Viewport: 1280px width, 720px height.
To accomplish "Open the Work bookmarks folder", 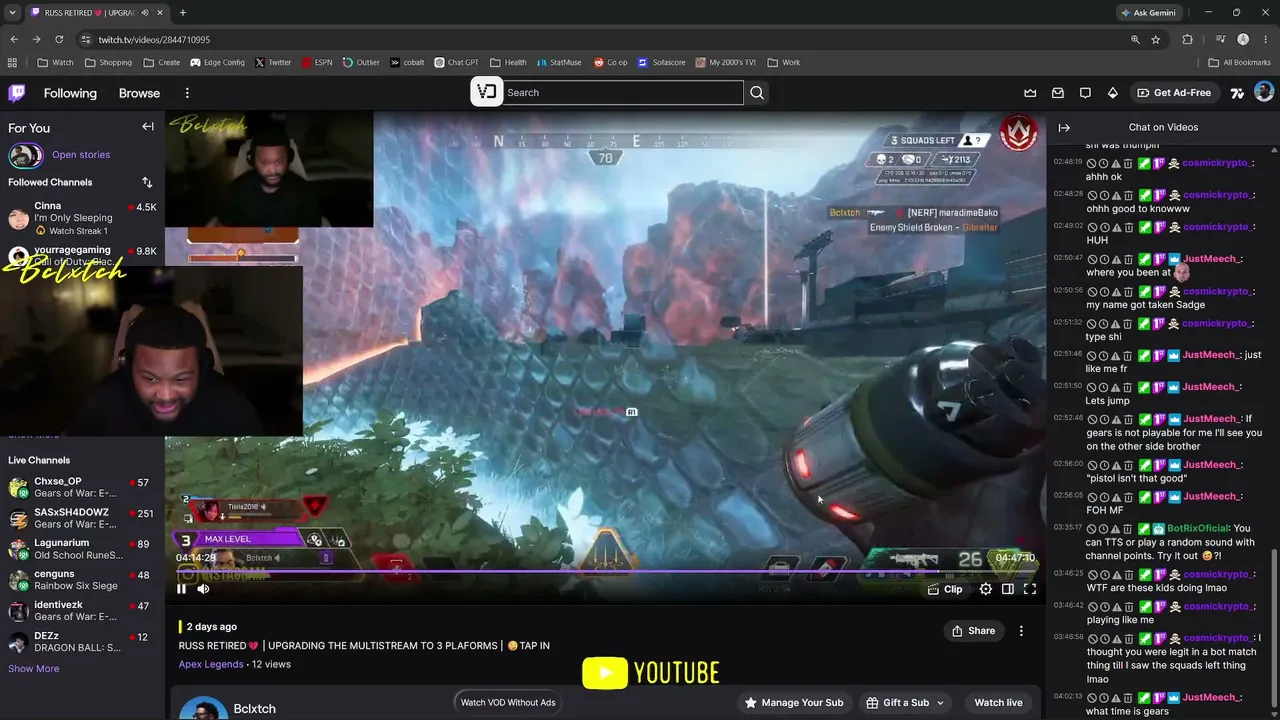I will click(784, 62).
